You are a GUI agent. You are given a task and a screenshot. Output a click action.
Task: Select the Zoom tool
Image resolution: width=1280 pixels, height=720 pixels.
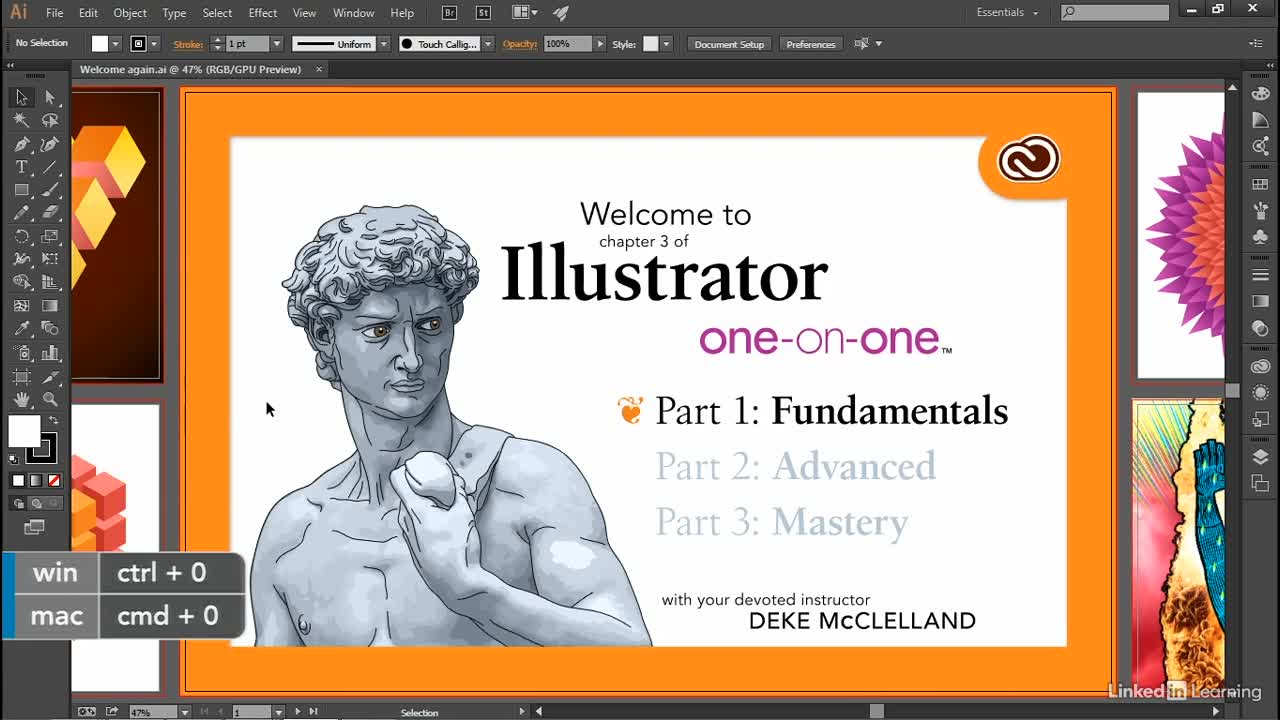coord(50,400)
